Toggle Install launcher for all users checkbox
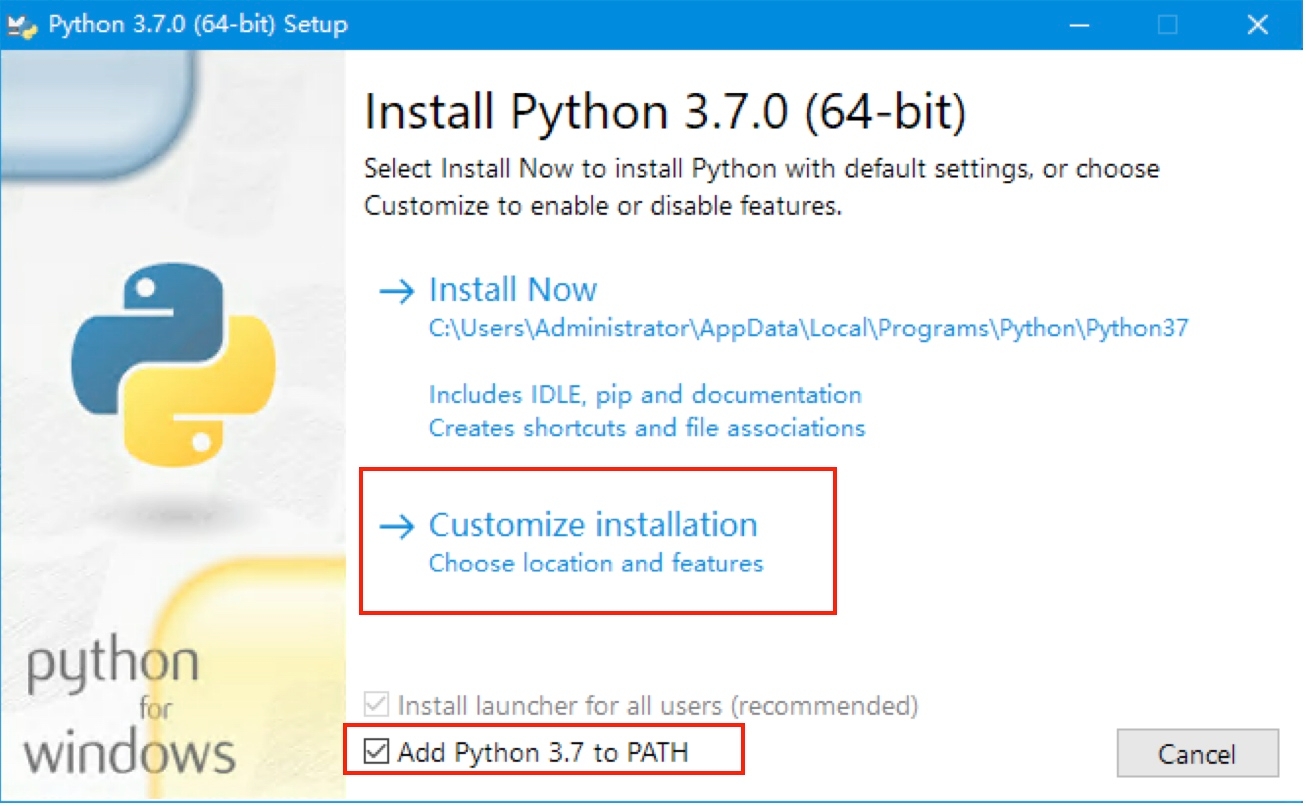Screen dimensions: 1306x806 (377, 706)
